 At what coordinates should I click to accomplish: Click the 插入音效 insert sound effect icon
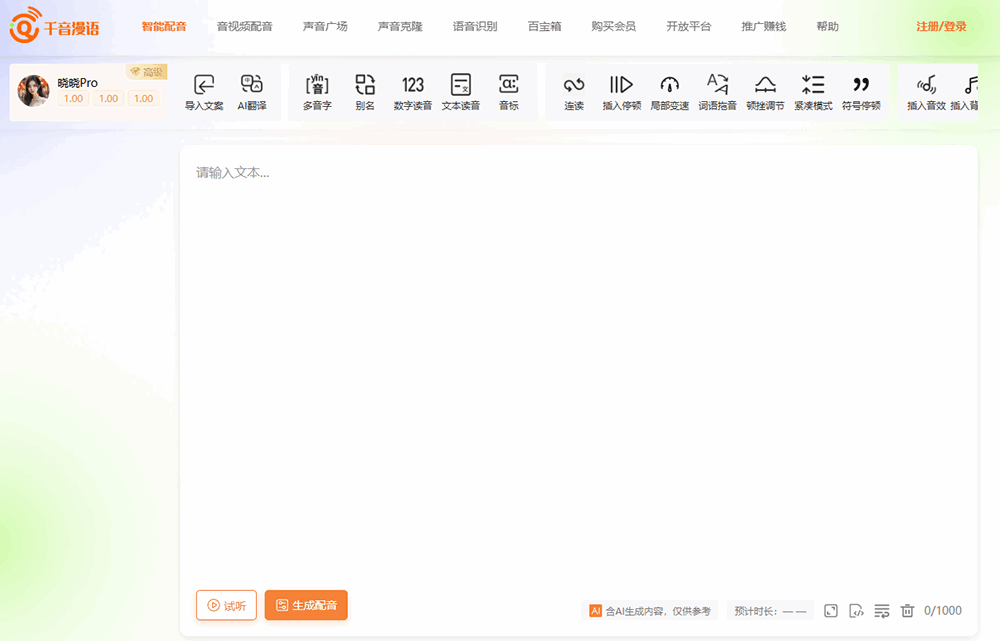(x=926, y=85)
